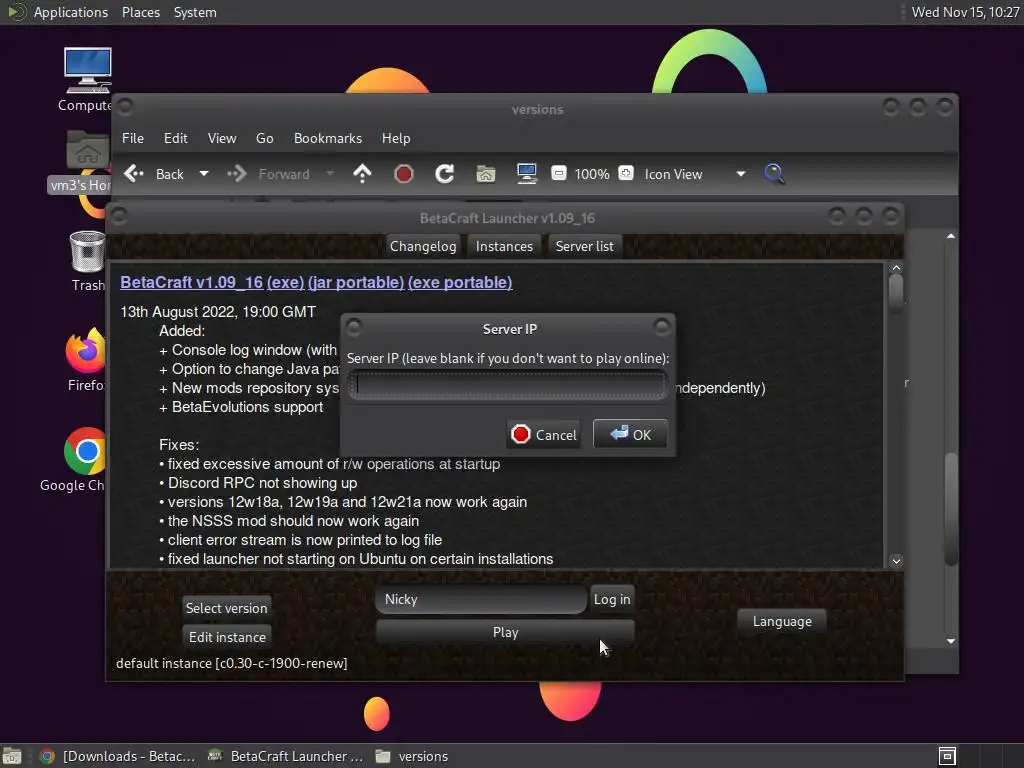The height and width of the screenshot is (768, 1024).
Task: Click the Select version button
Action: pos(227,608)
